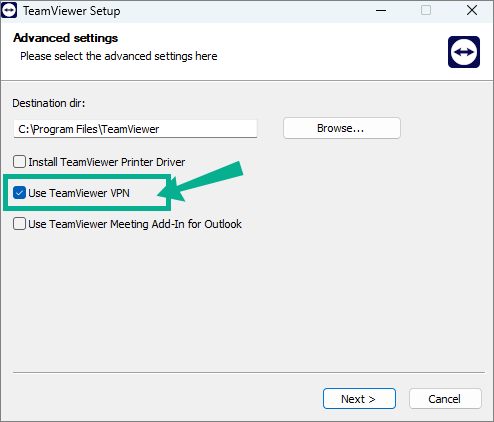
Task: Click the 'Use TeamViewer VPN' label text
Action: (x=79, y=193)
